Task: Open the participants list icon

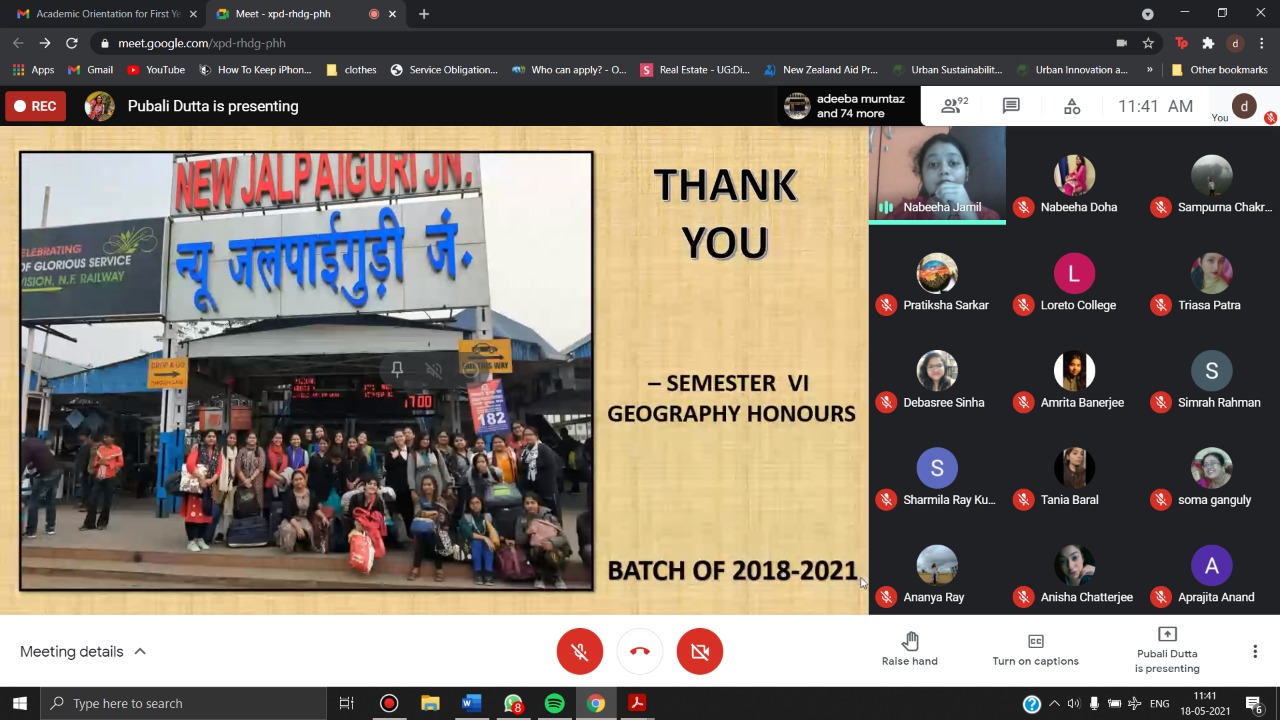Action: pyautogui.click(x=953, y=106)
